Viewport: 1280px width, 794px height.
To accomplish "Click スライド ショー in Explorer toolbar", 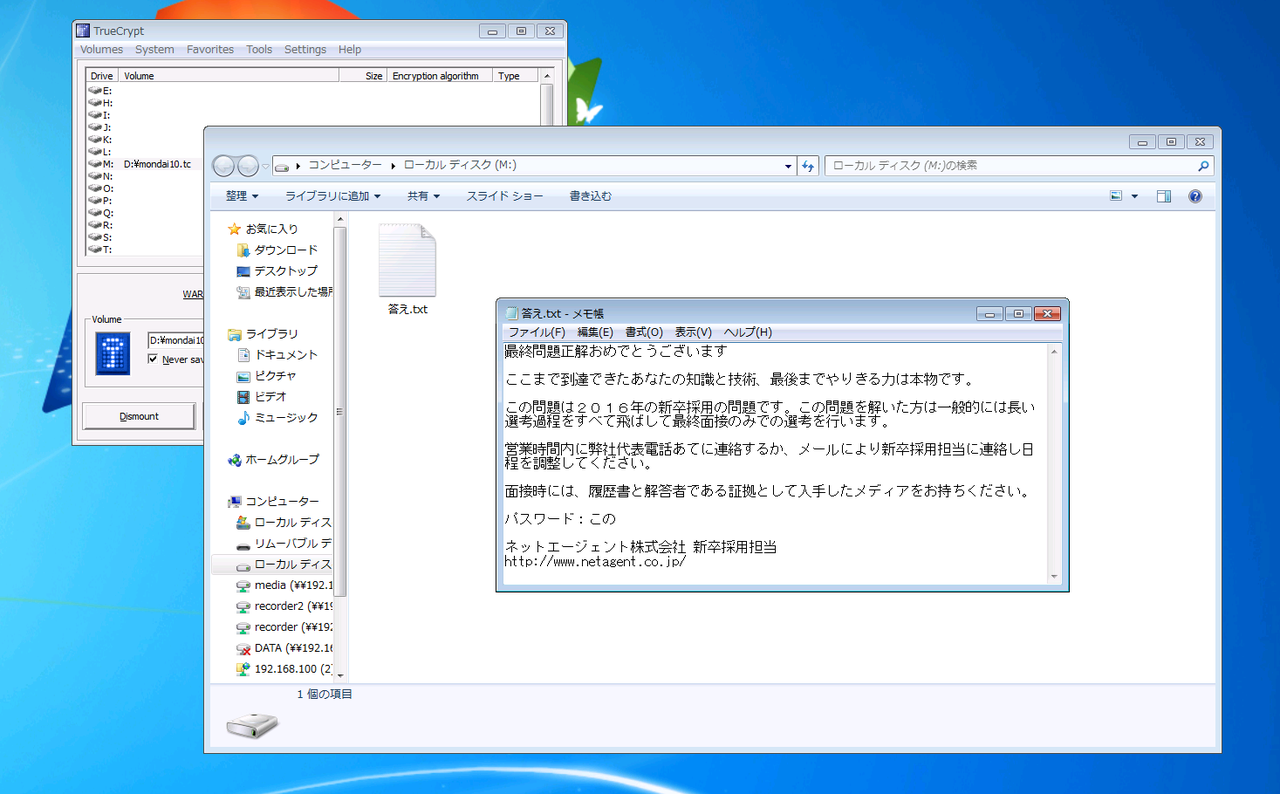I will 505,196.
